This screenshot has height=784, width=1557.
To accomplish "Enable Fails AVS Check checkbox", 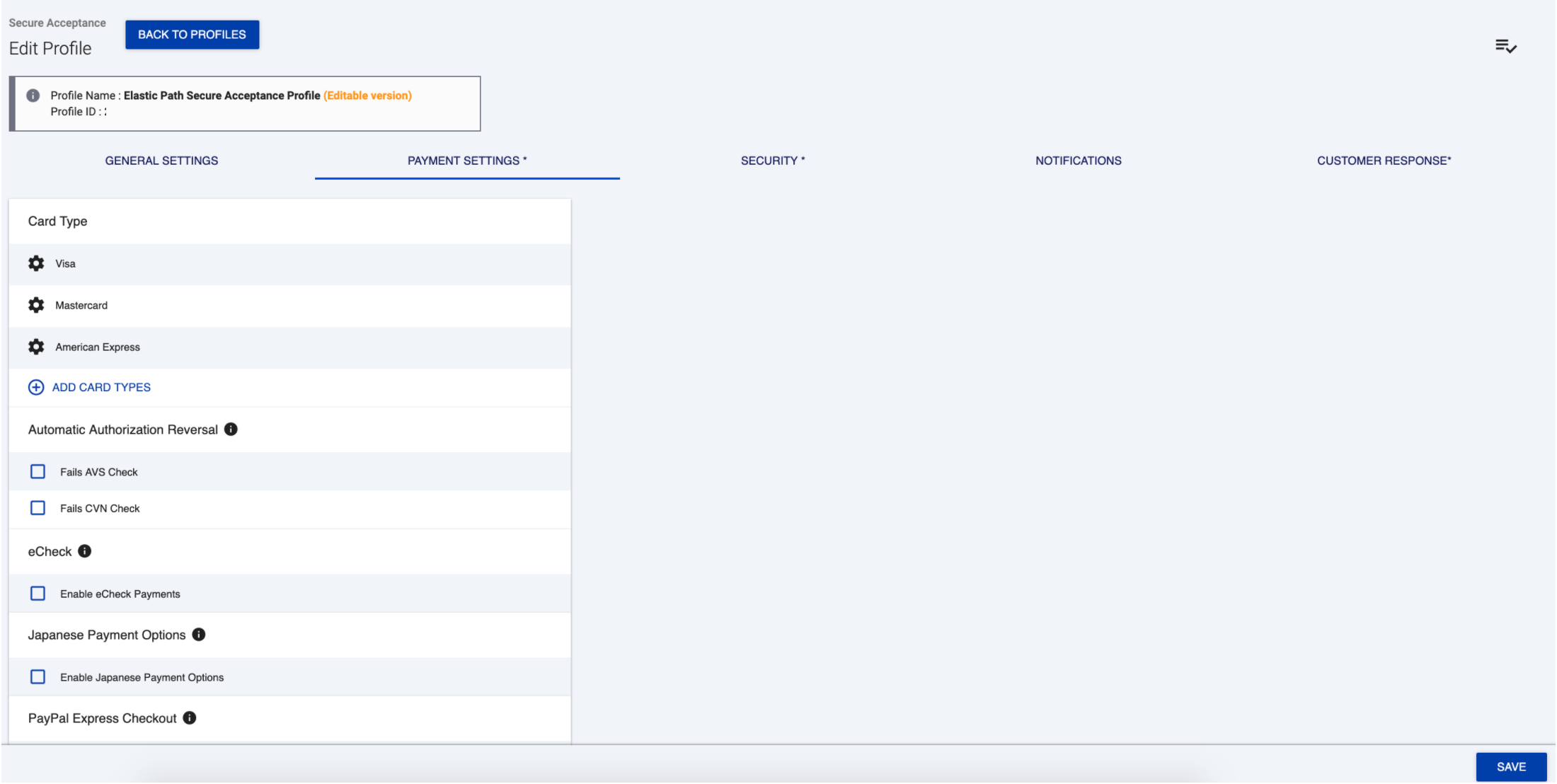I will coord(38,472).
